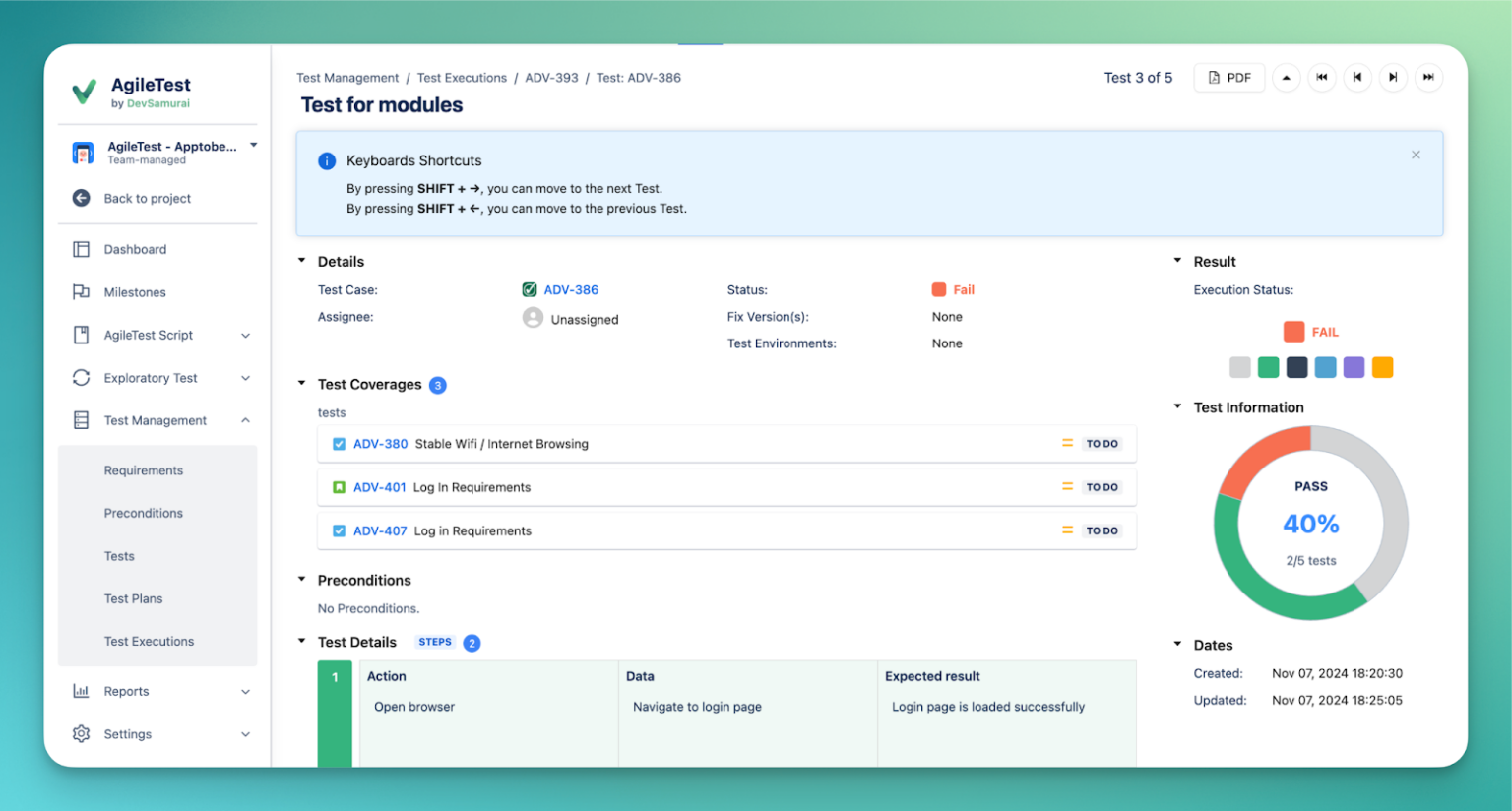Click the Test Executions breadcrumb
1512x811 pixels.
462,78
